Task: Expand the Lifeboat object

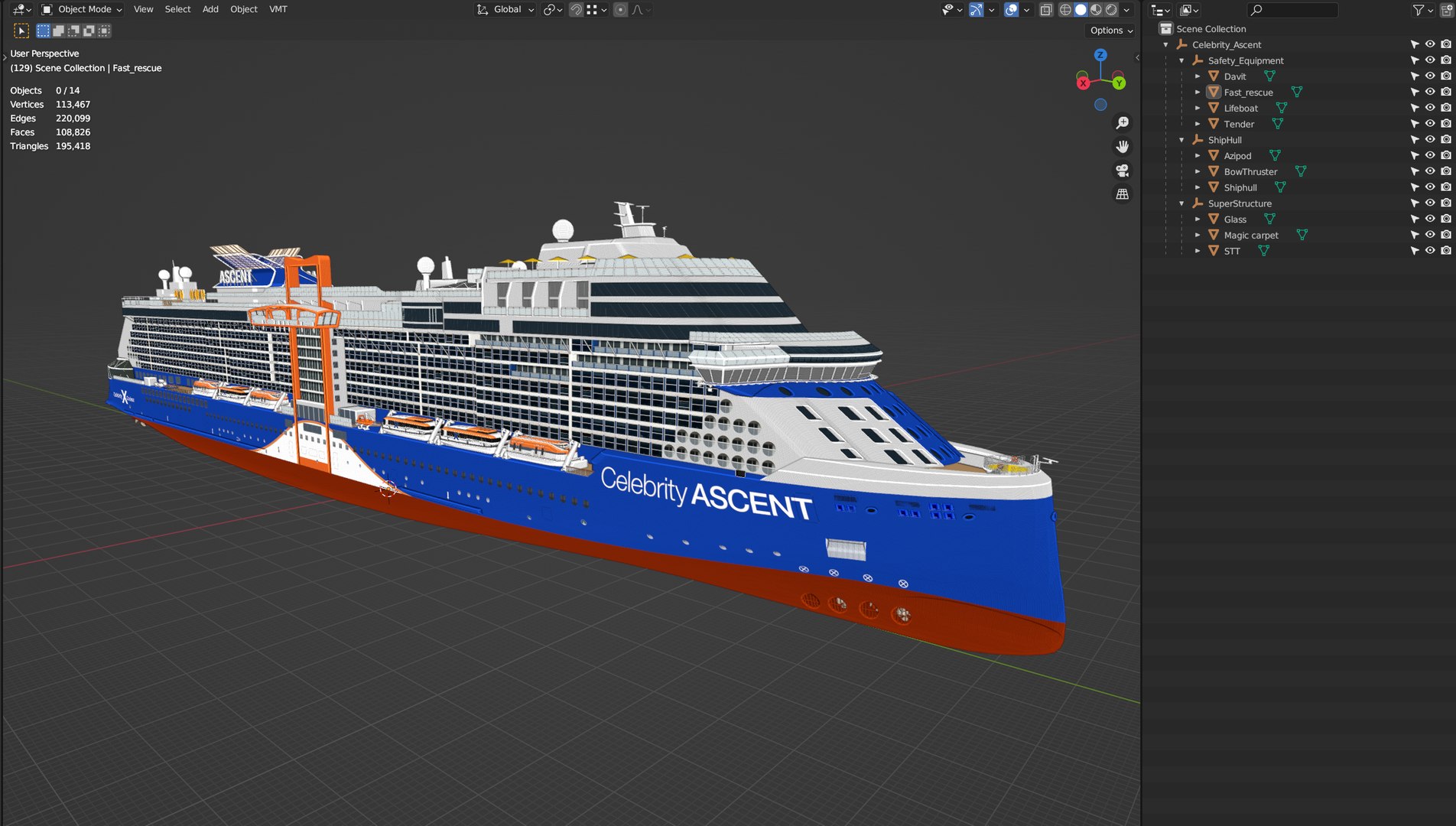Action: point(1198,109)
